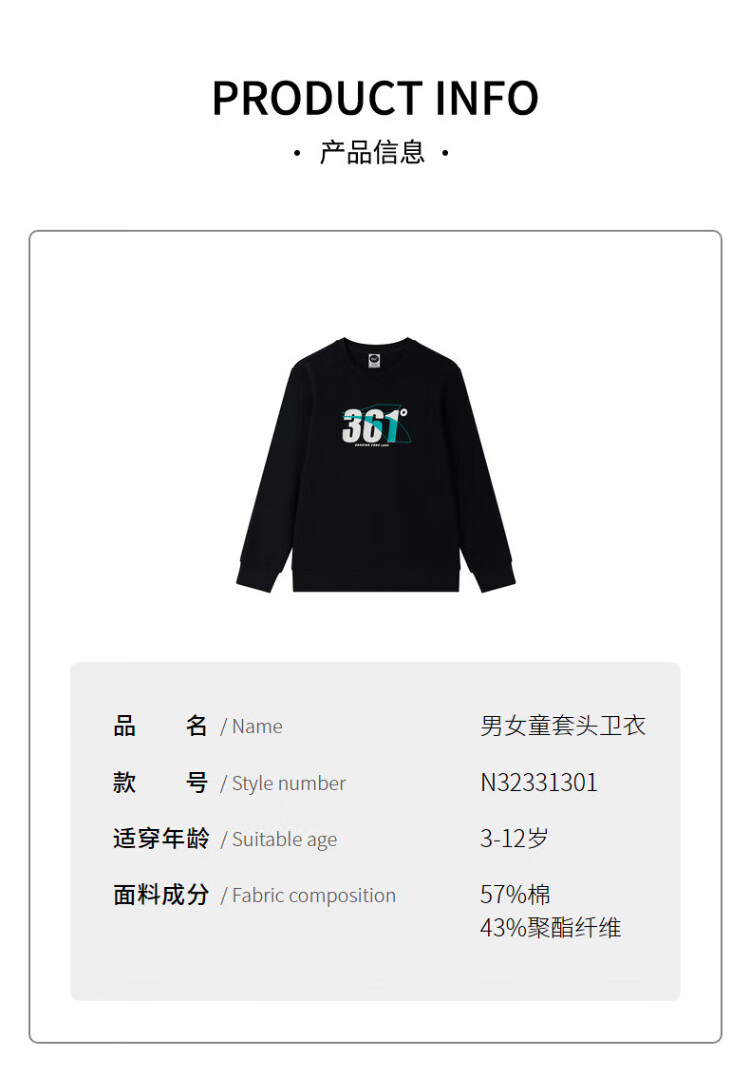This screenshot has width=750, height=1075.
Task: Click the 面料成分 / Fabric composition label
Action: [254, 895]
